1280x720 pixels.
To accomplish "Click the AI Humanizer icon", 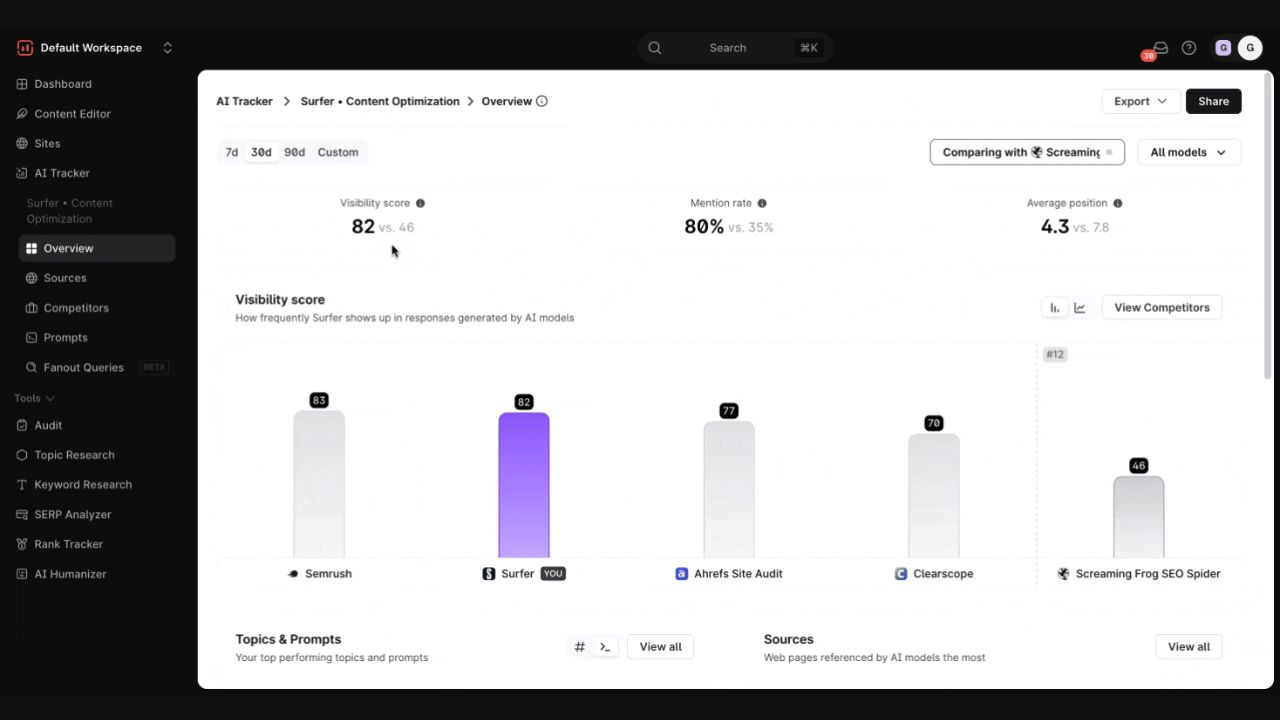I will [x=22, y=574].
